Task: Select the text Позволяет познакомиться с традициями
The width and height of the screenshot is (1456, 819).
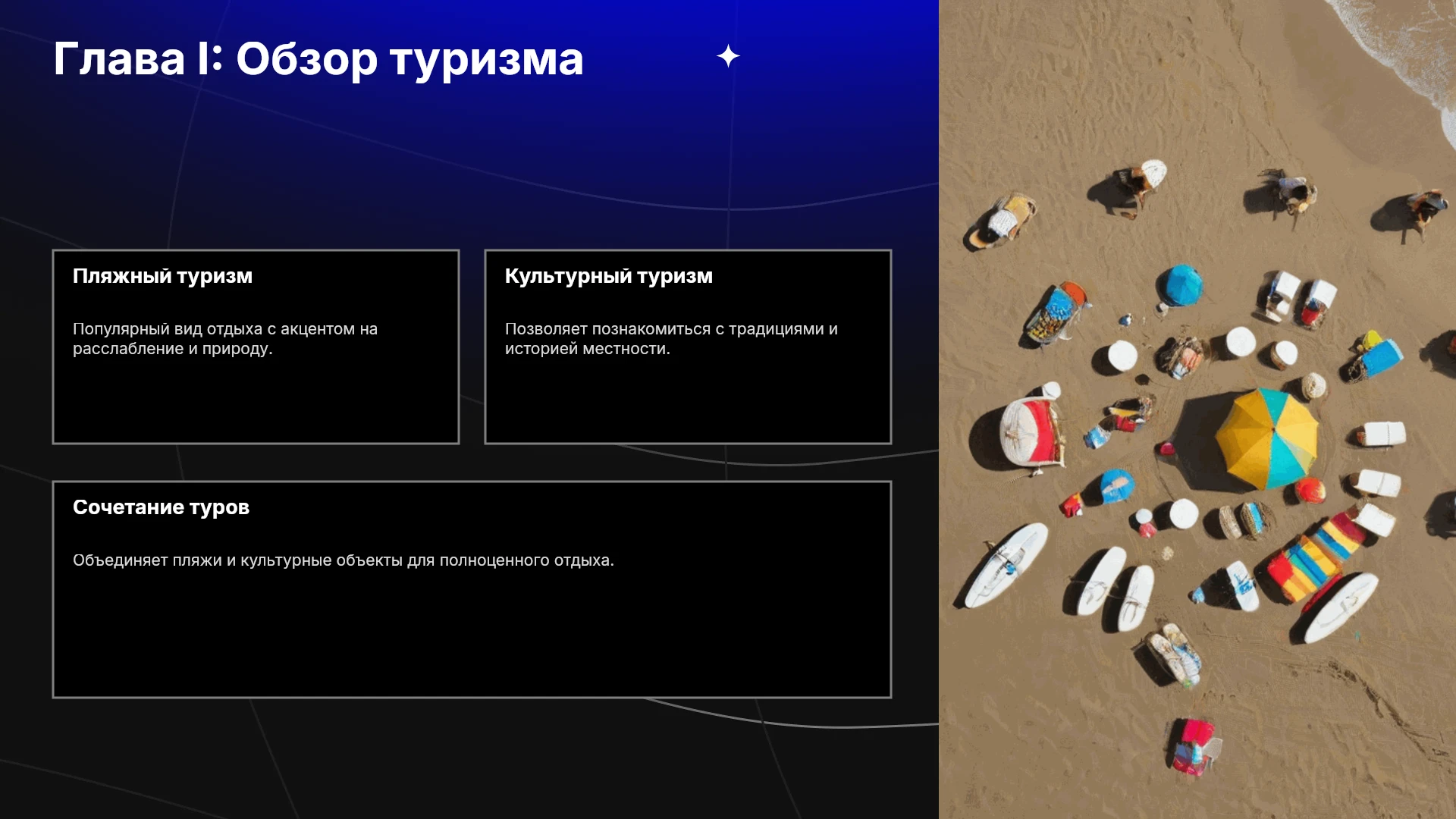Action: click(x=664, y=329)
